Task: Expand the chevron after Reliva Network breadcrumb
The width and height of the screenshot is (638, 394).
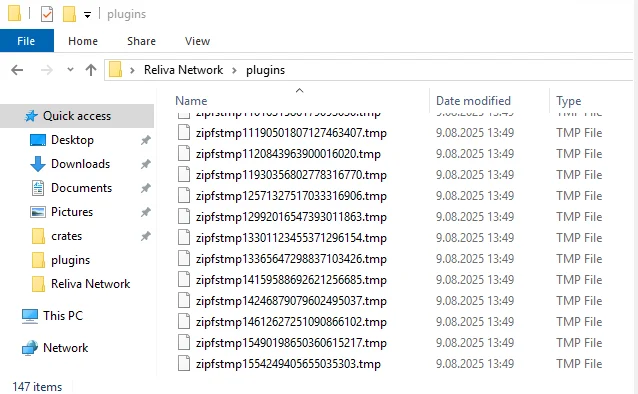Action: (x=234, y=70)
